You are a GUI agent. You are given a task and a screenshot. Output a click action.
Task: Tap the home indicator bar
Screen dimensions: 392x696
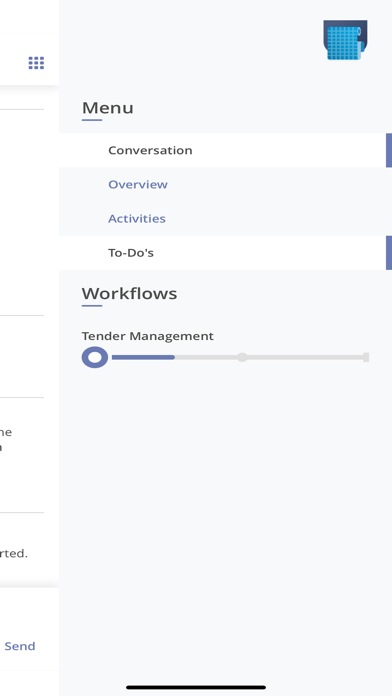tap(196, 687)
